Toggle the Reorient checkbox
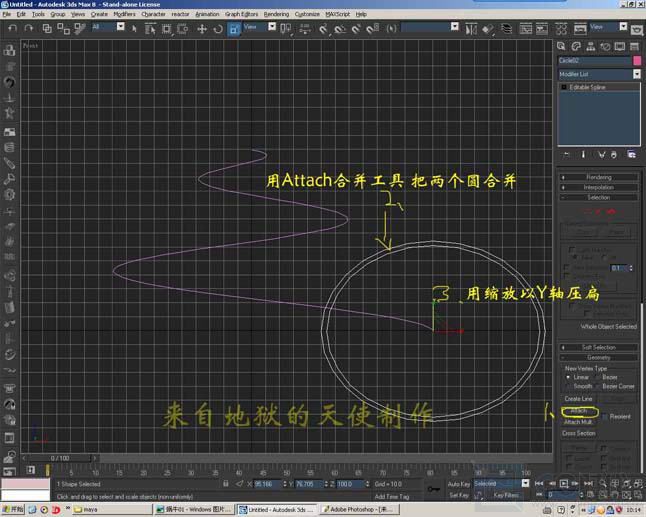646x517 pixels. (605, 416)
